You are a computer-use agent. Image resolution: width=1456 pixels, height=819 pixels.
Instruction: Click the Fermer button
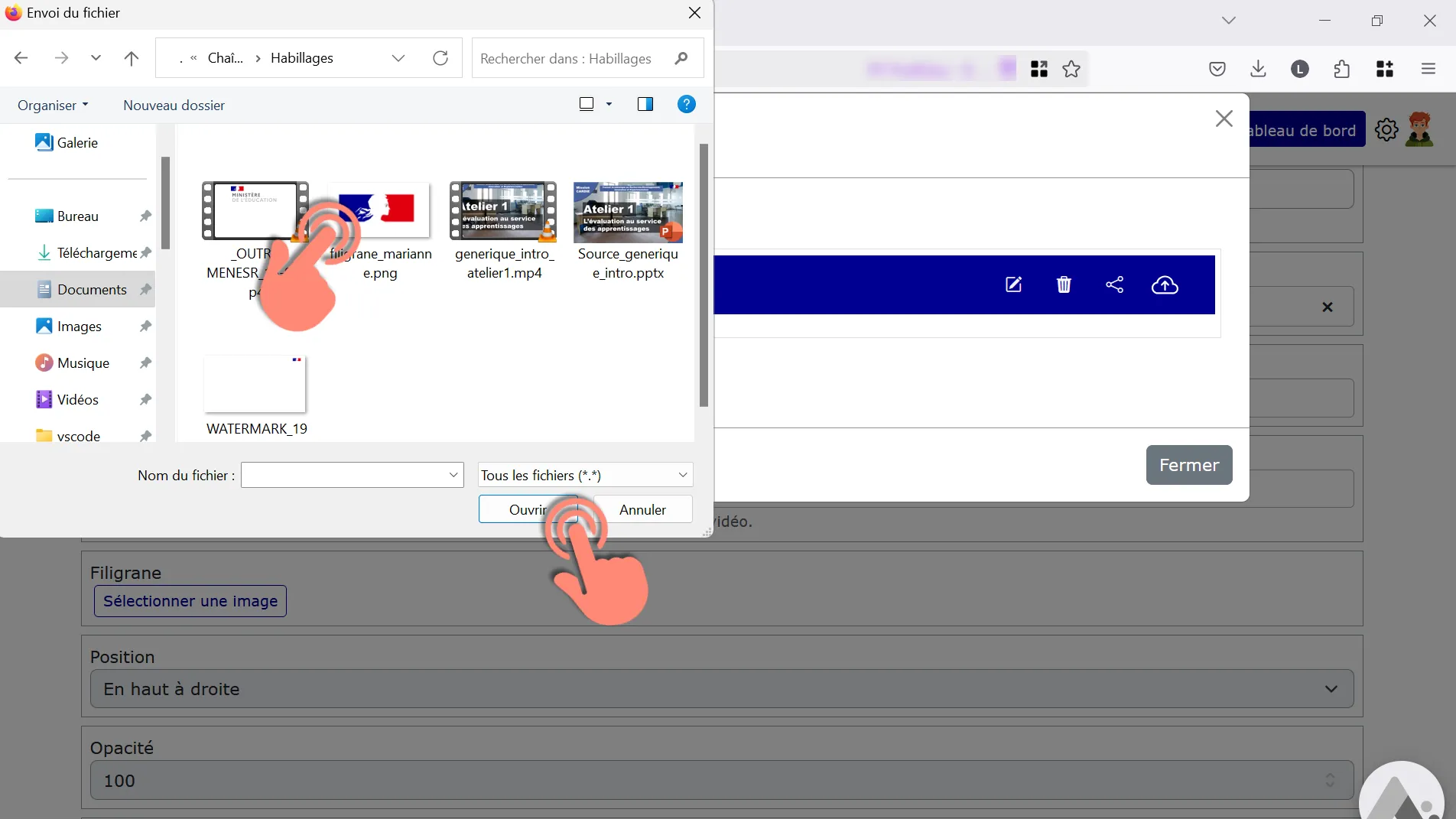[x=1189, y=465]
